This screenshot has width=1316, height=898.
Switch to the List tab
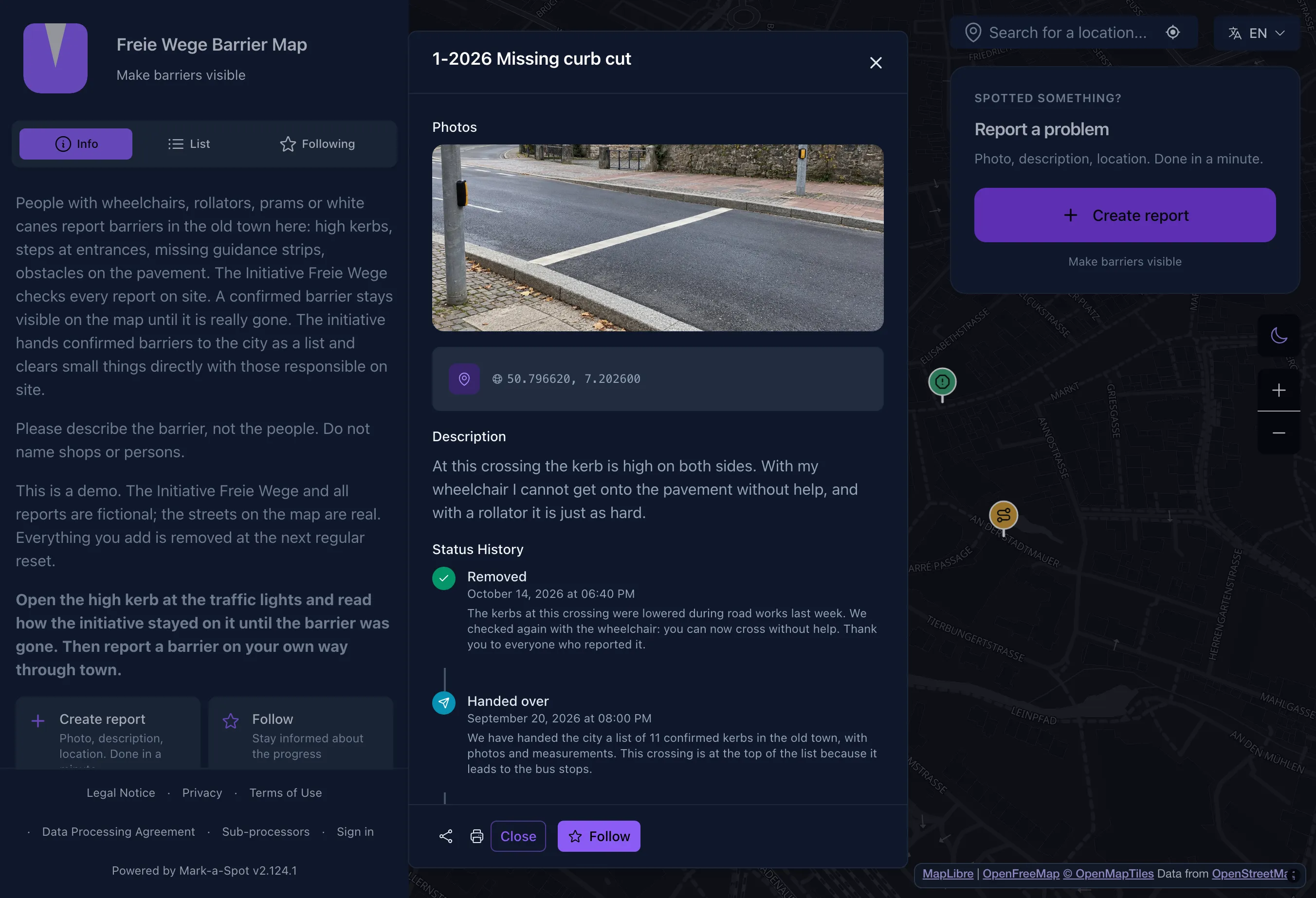point(189,144)
